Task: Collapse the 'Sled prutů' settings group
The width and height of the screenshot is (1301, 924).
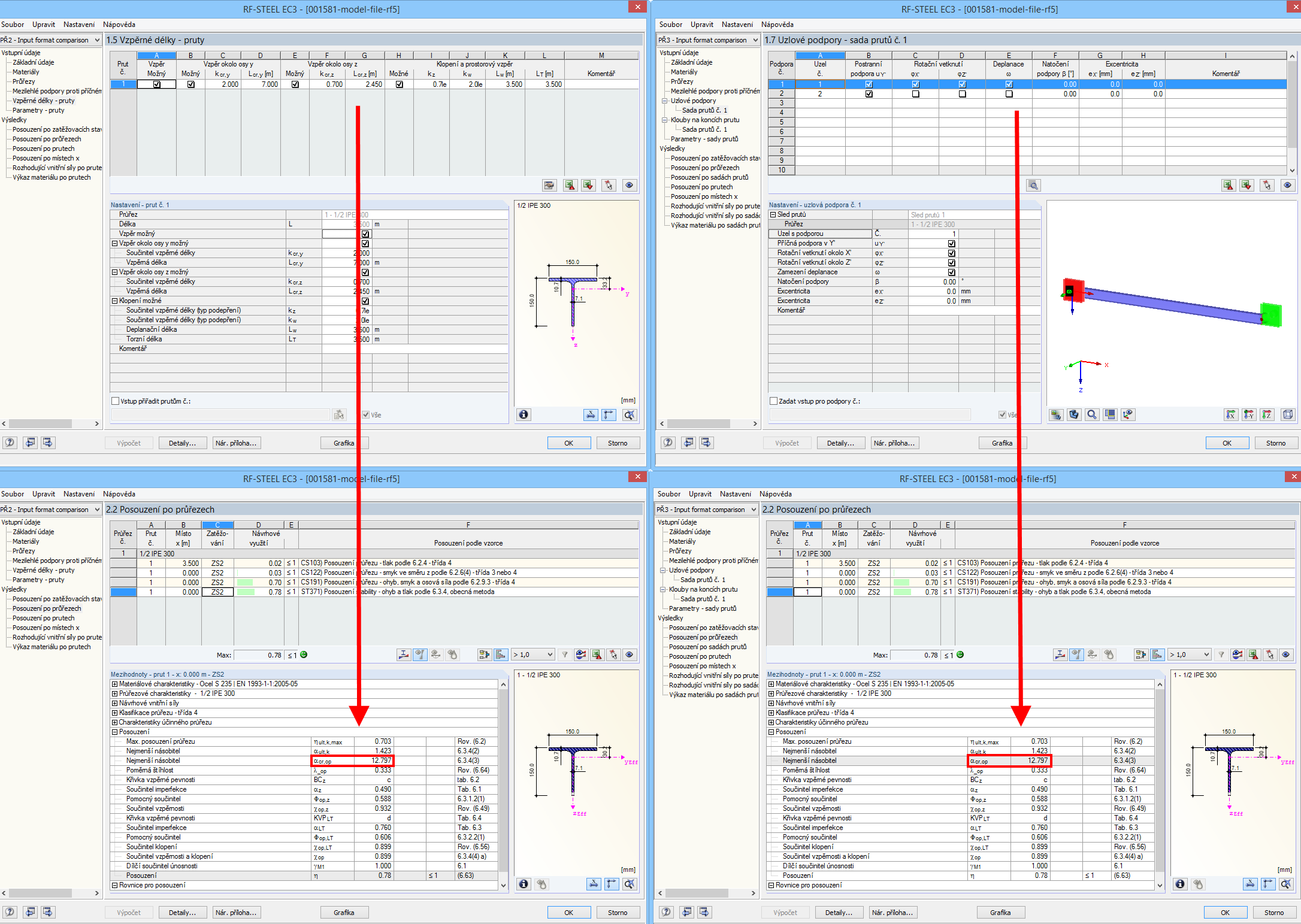Action: [x=773, y=214]
